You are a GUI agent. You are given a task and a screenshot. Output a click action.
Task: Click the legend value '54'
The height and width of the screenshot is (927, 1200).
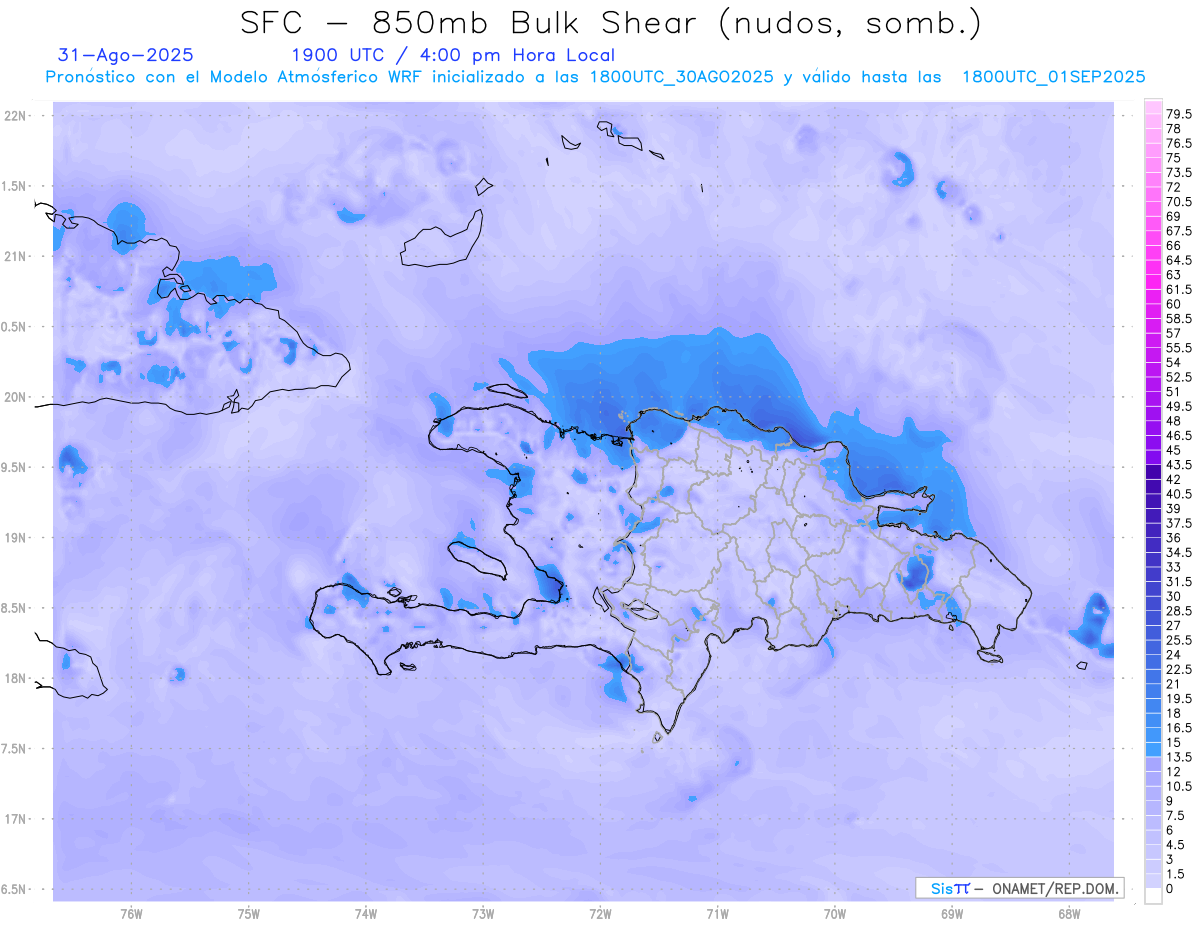(1173, 363)
